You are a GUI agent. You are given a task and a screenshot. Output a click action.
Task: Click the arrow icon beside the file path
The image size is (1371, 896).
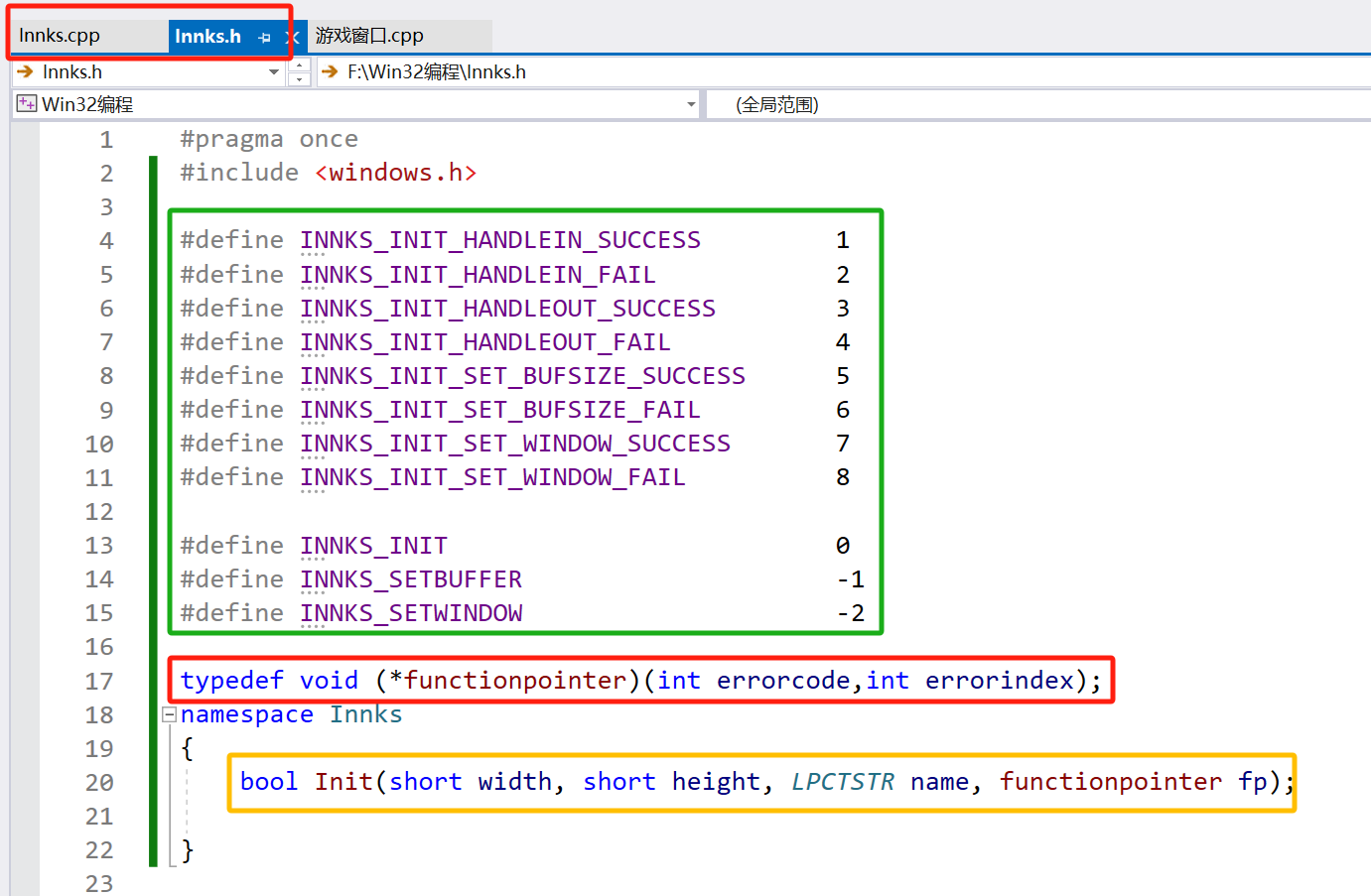click(x=331, y=71)
